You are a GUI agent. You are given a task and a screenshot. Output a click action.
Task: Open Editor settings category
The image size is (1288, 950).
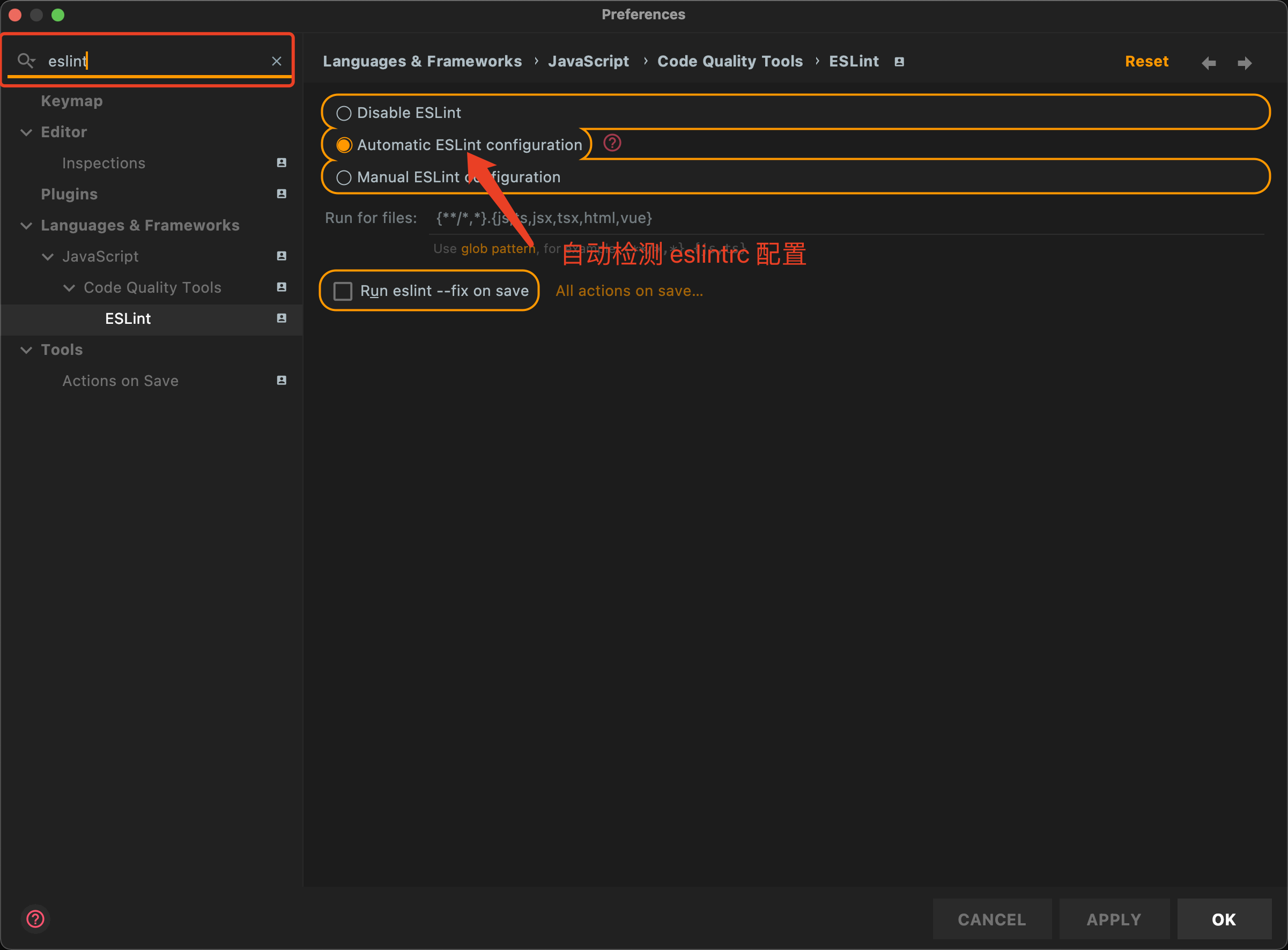pyautogui.click(x=64, y=132)
